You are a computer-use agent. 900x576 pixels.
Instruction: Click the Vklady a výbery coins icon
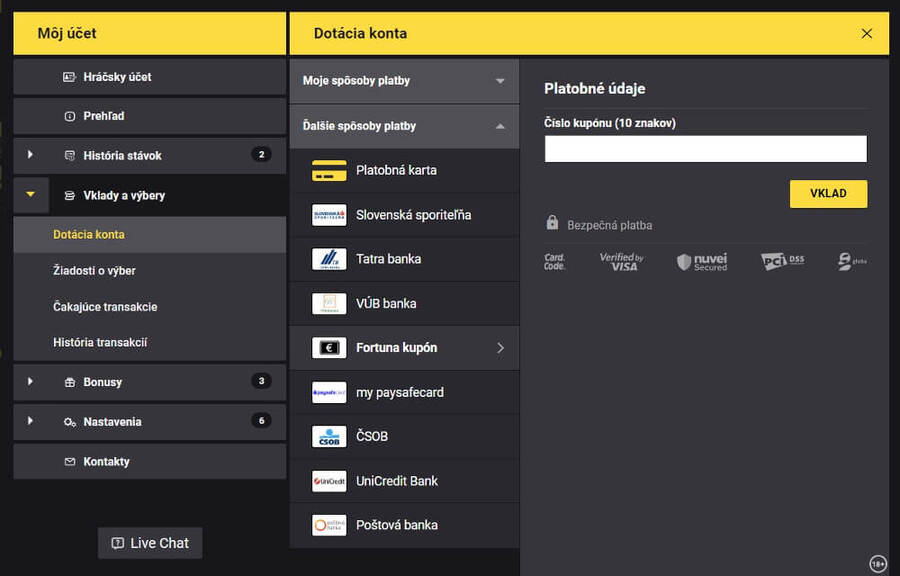pos(69,196)
